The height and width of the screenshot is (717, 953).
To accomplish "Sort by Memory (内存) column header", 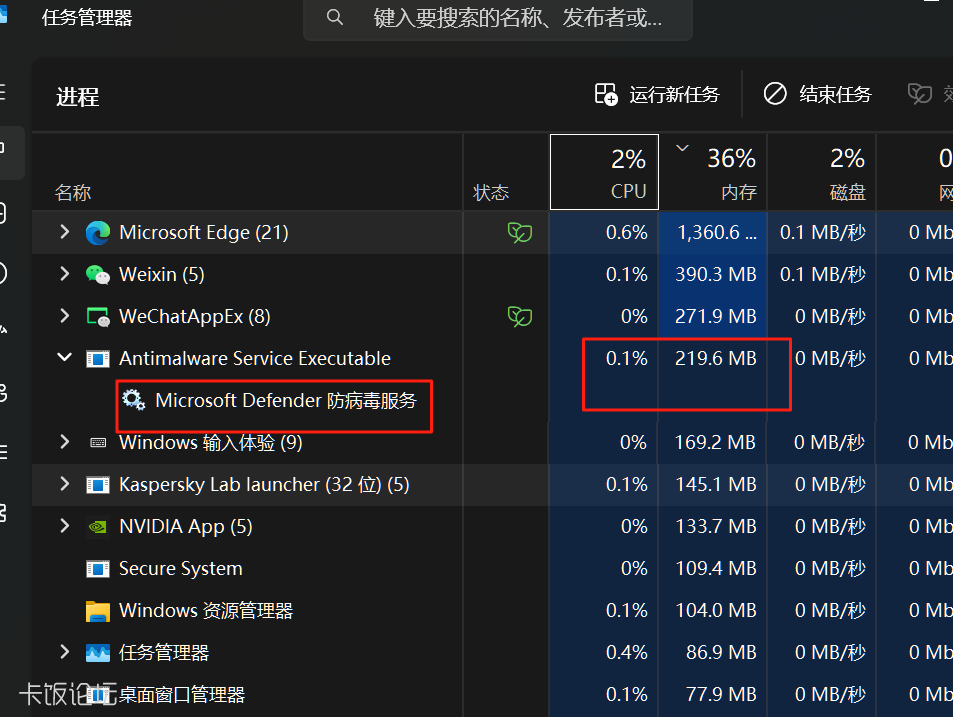I will [713, 172].
